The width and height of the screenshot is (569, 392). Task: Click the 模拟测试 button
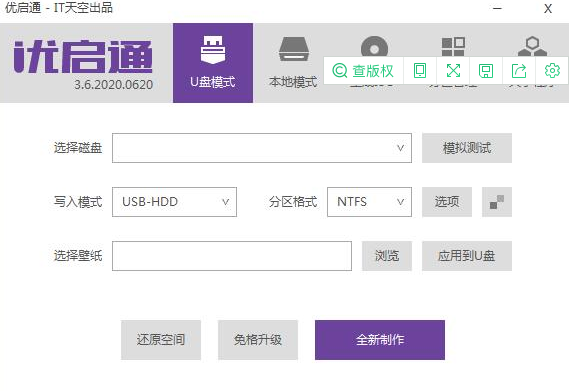pos(467,148)
